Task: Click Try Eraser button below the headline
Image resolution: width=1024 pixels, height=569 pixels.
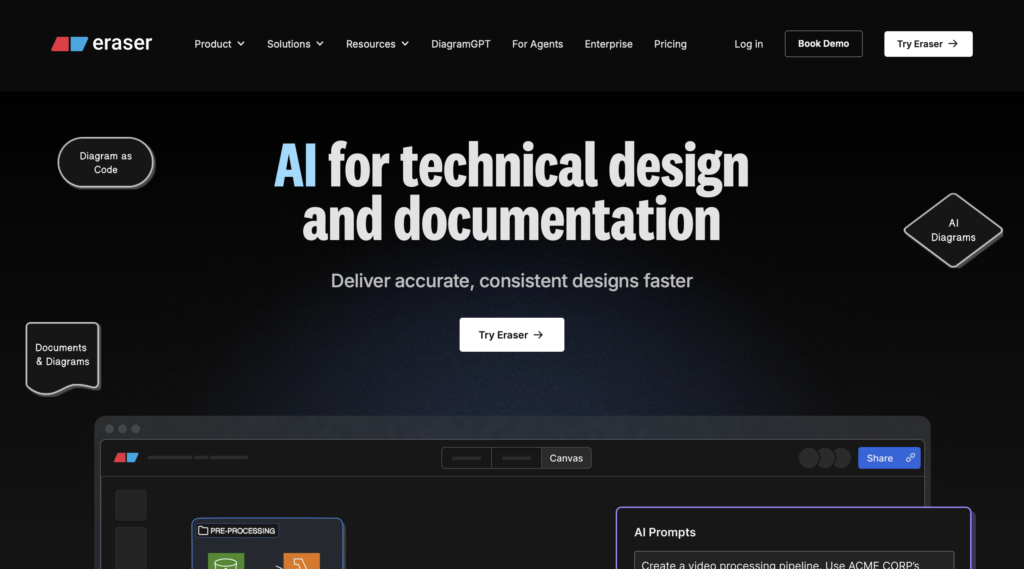Action: pos(511,334)
